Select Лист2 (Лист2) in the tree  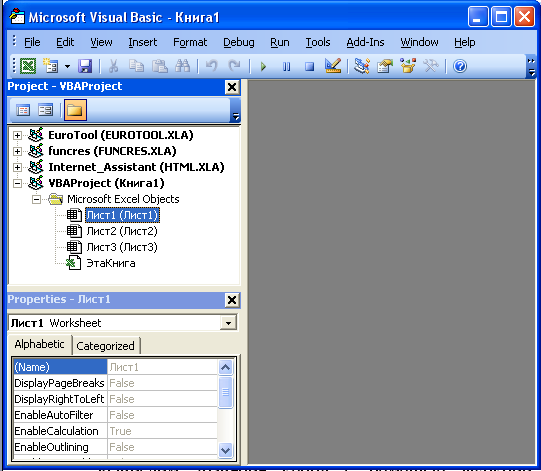(x=122, y=231)
